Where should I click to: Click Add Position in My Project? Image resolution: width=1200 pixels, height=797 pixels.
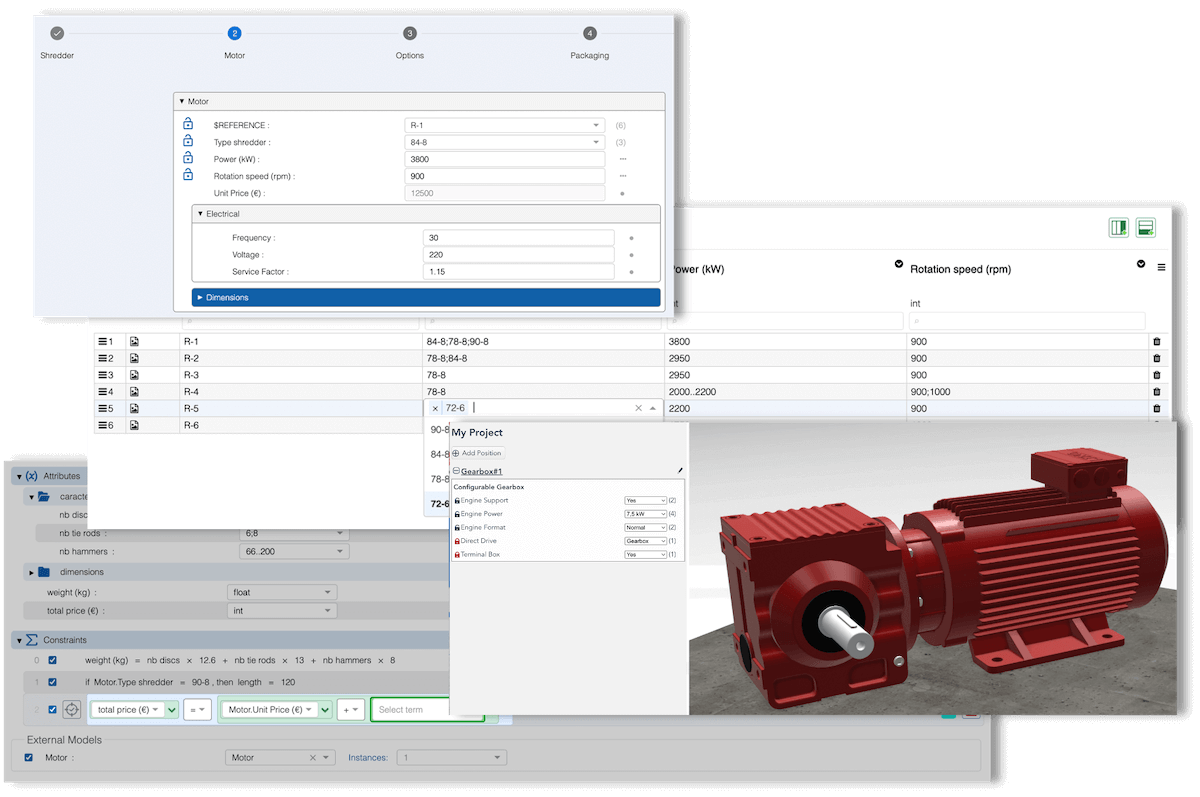pyautogui.click(x=478, y=452)
